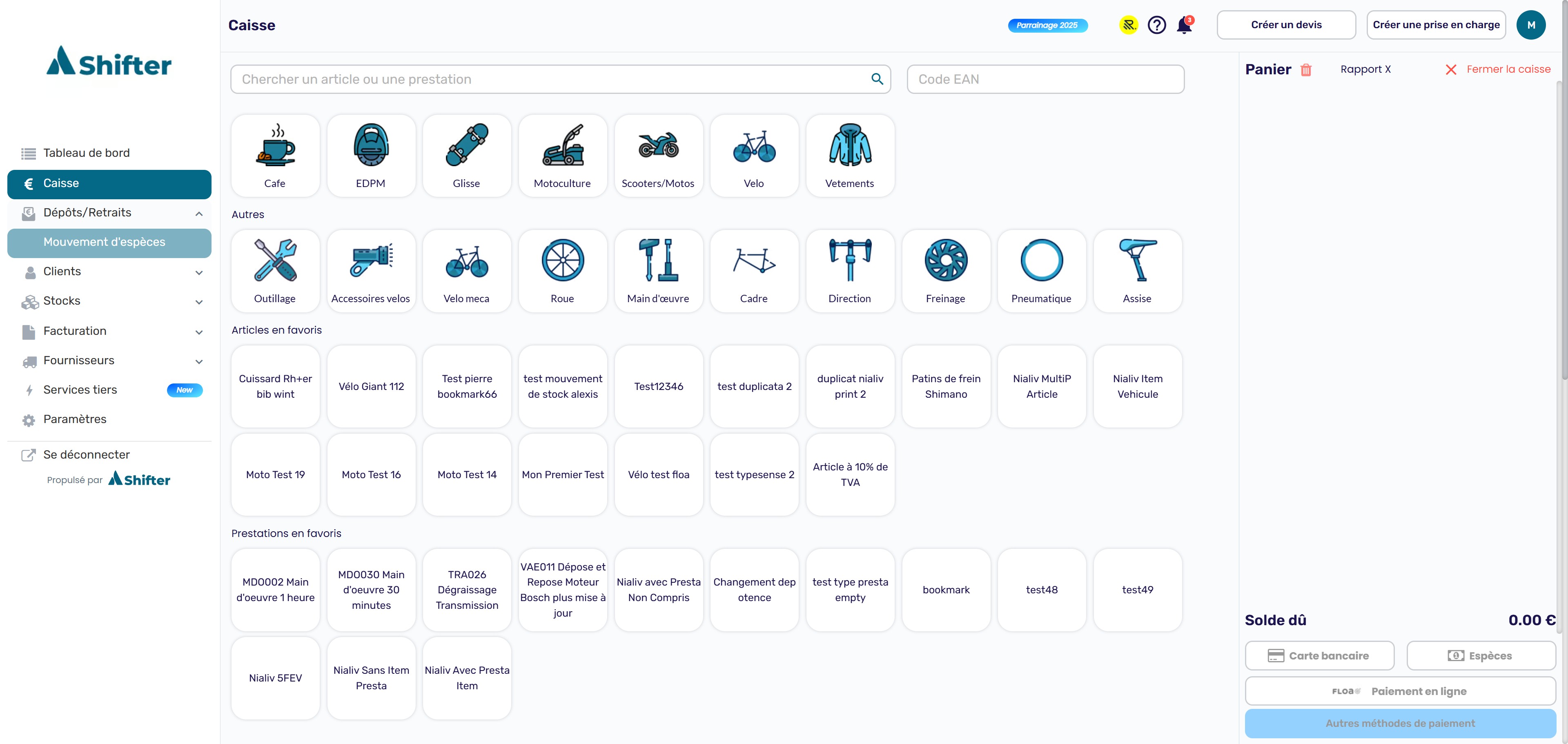Image resolution: width=1568 pixels, height=744 pixels.
Task: Add Mon Premier Test article
Action: [562, 475]
